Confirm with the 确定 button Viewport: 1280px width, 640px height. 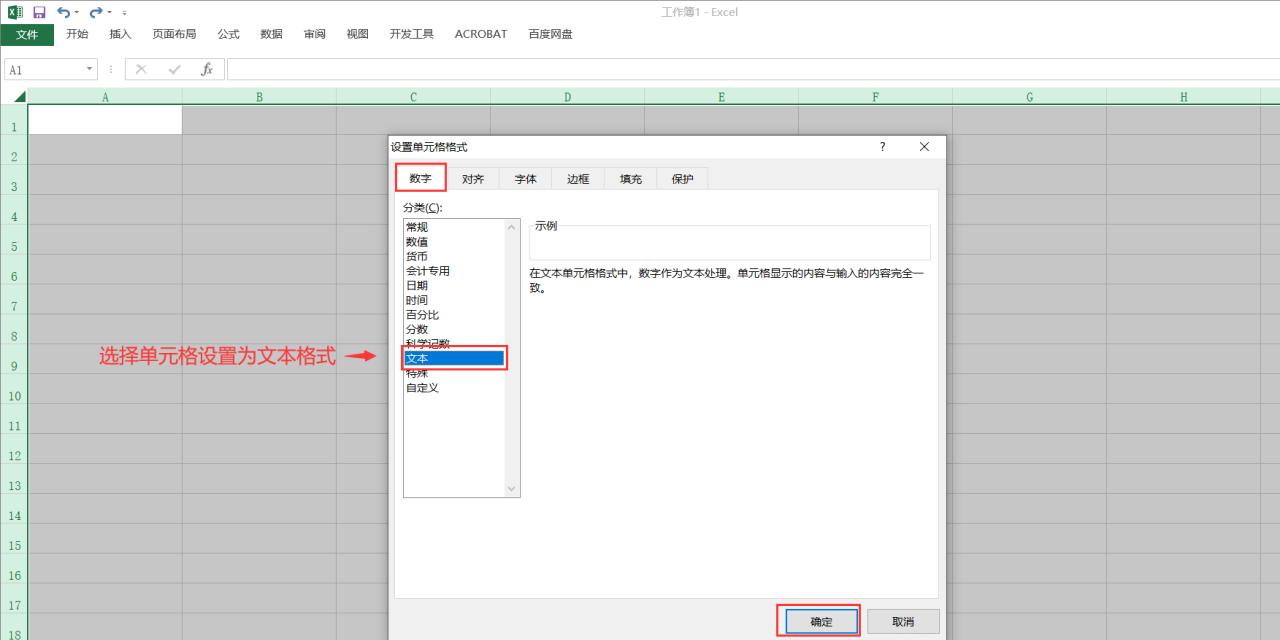click(x=820, y=621)
